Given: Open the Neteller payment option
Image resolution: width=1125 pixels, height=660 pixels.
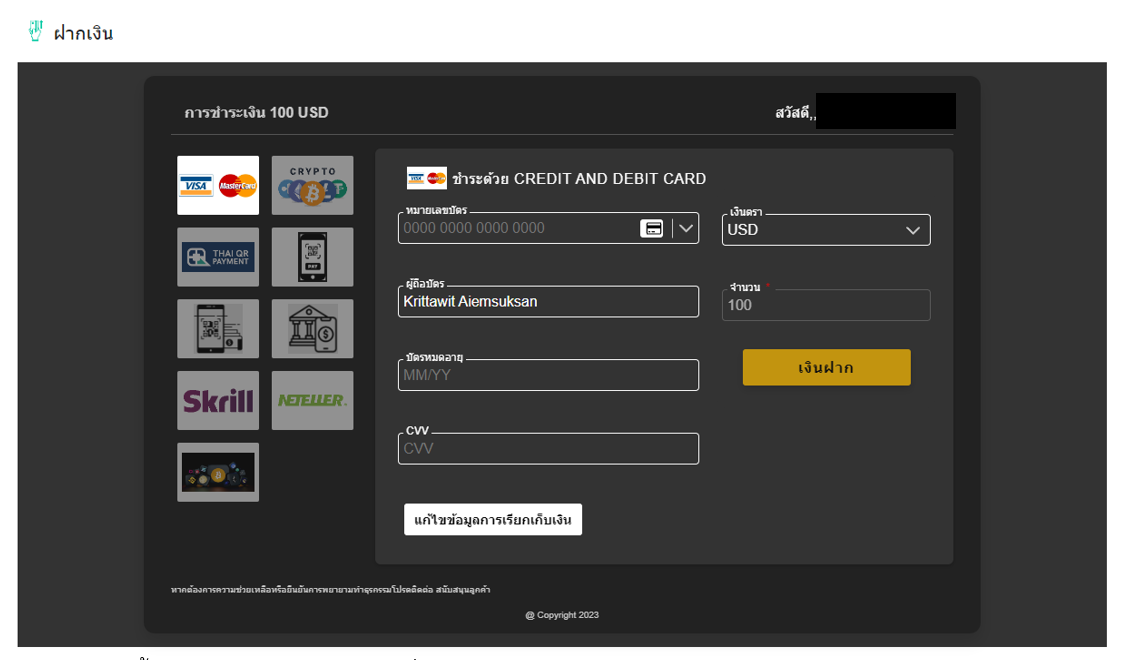Looking at the screenshot, I should pos(312,400).
